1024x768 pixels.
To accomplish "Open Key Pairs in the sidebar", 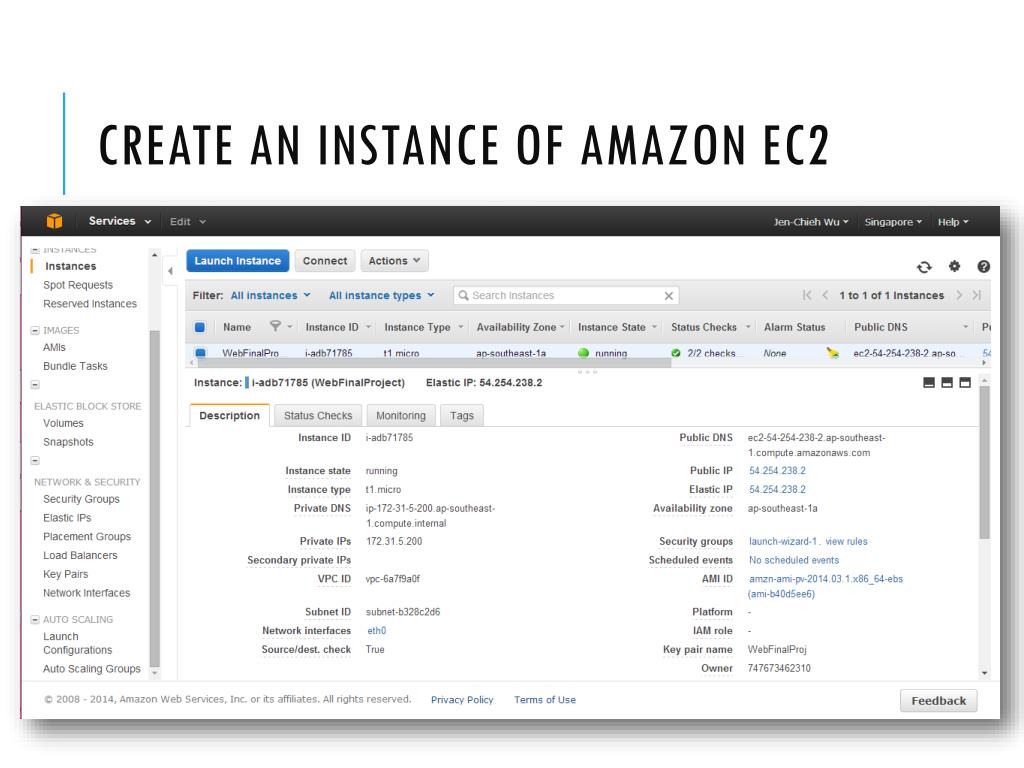I will click(65, 574).
